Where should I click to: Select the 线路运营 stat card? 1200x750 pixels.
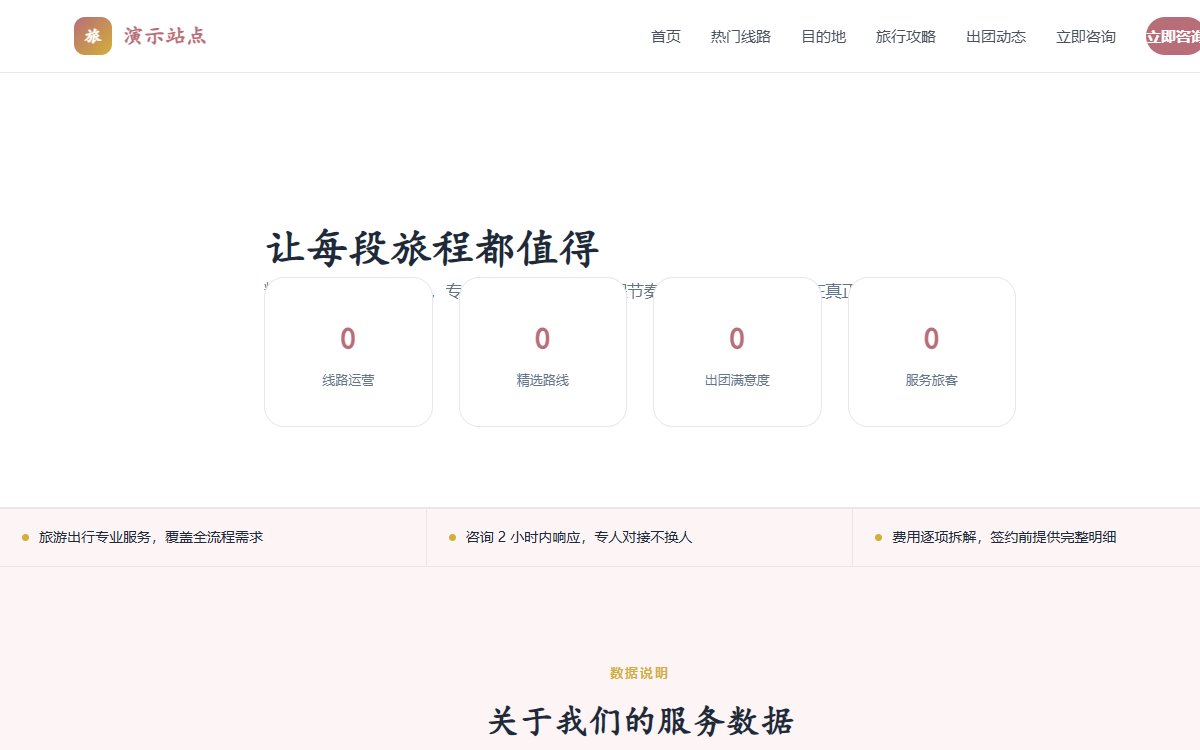click(x=348, y=352)
